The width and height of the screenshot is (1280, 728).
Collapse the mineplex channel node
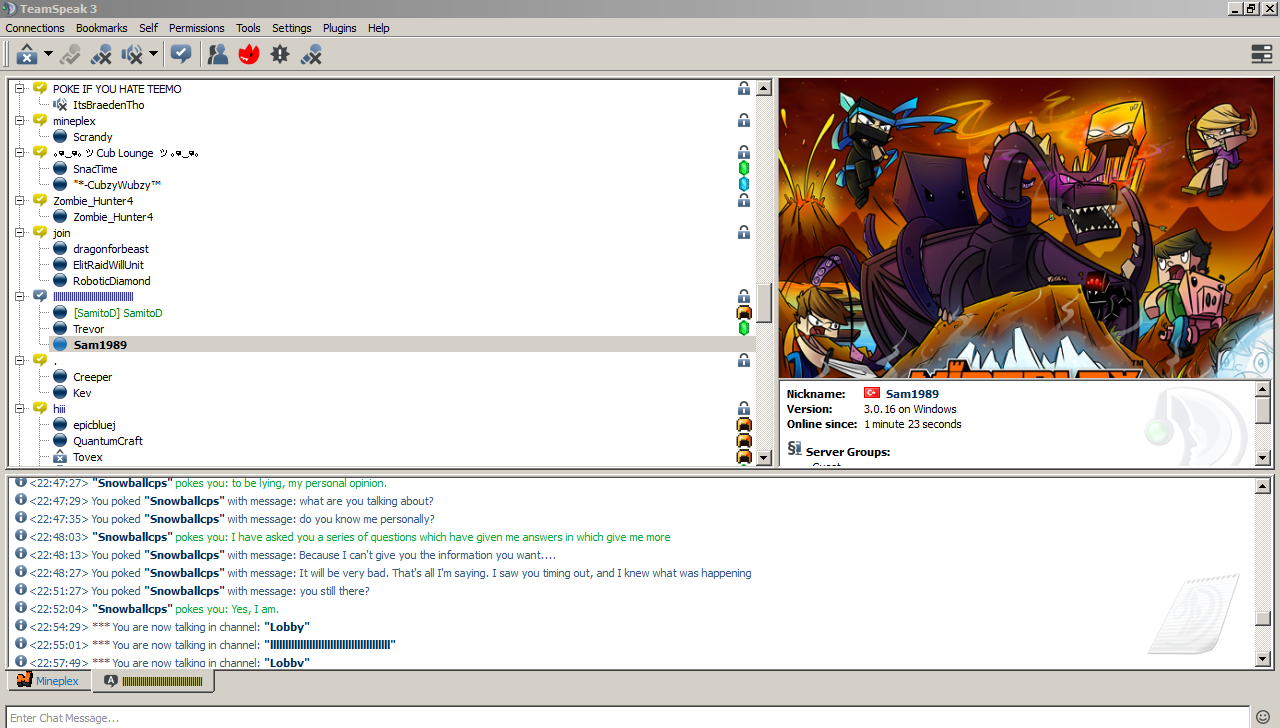[19, 121]
